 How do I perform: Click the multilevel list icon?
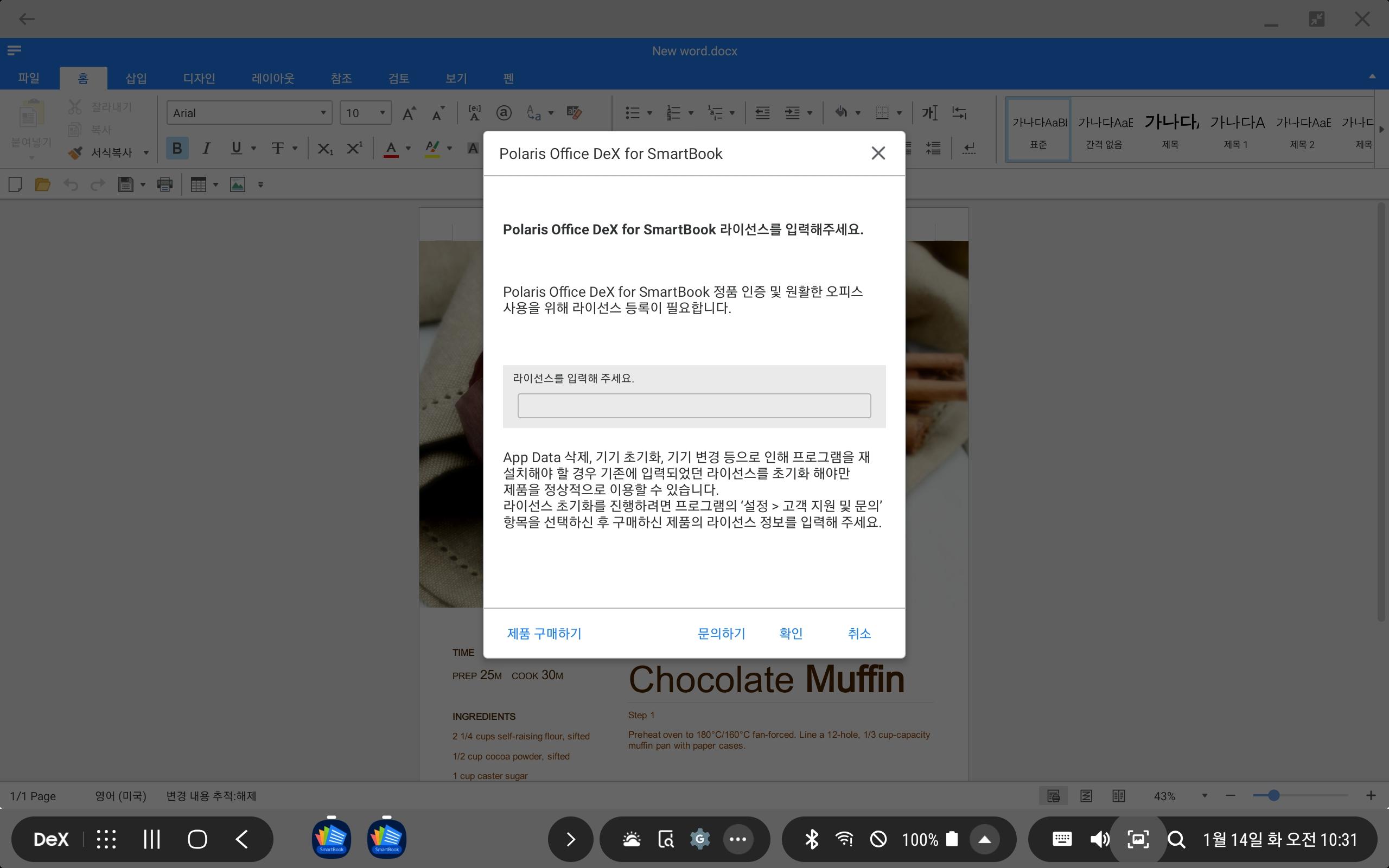click(x=715, y=113)
